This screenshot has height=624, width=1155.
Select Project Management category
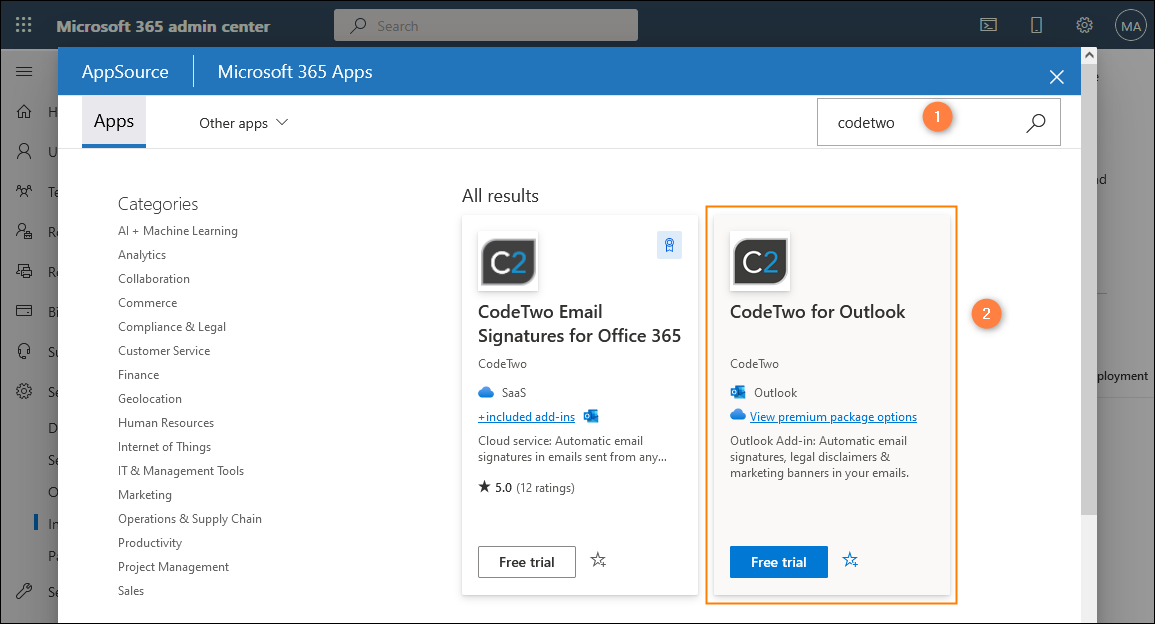tap(173, 567)
